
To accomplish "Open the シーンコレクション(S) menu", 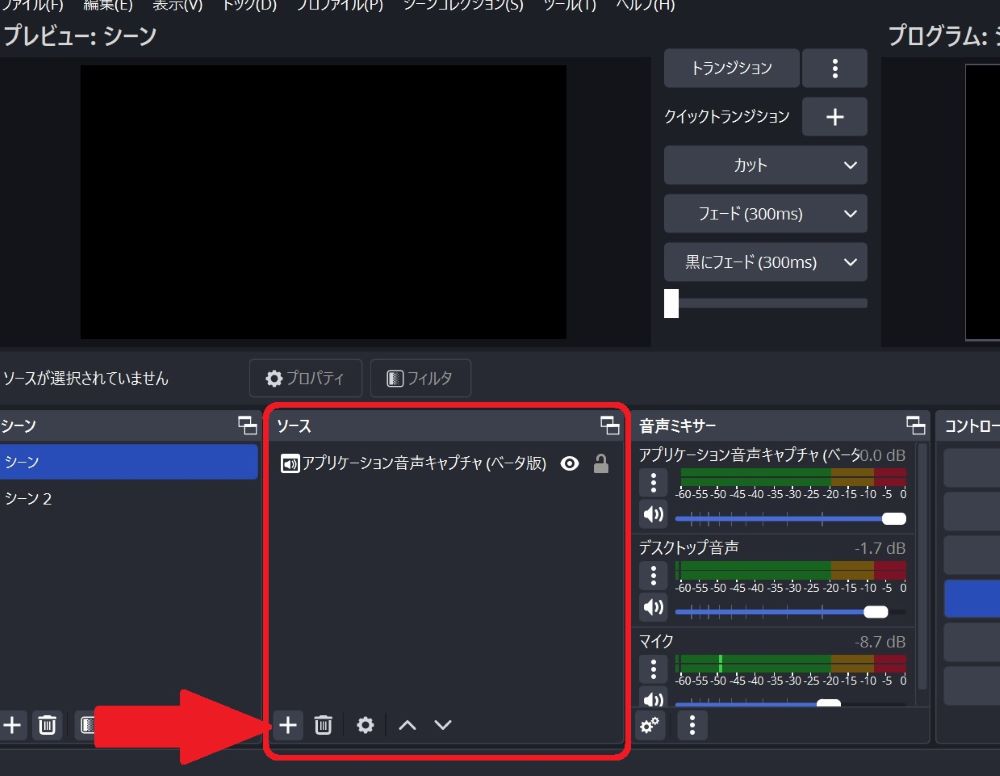I will pyautogui.click(x=463, y=5).
